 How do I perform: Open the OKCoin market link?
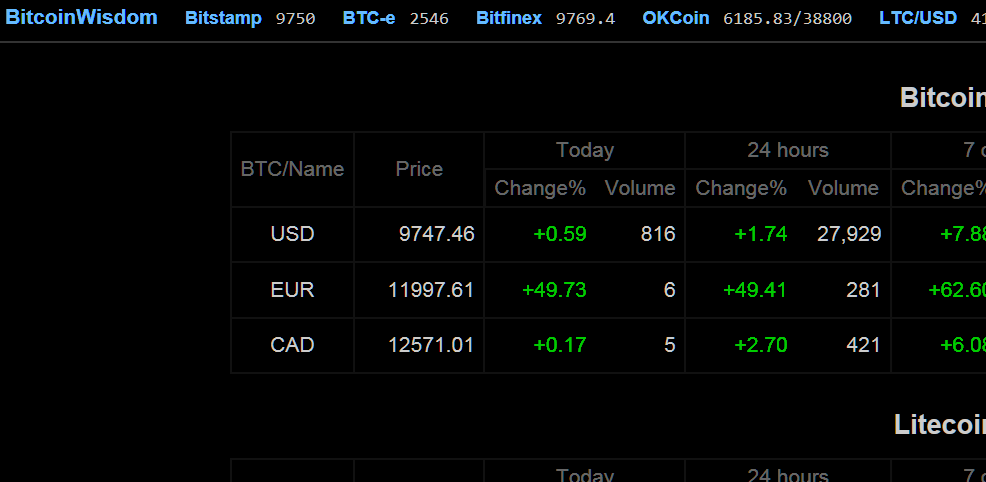[675, 18]
